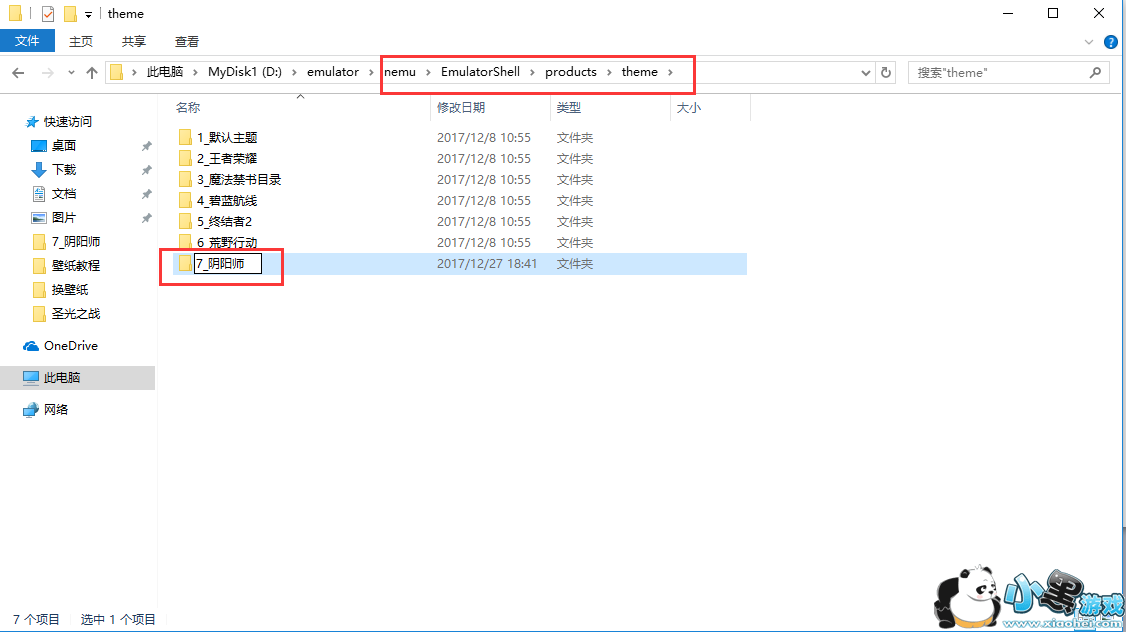Open 7_阴阳师 in the navigation pane
The height and width of the screenshot is (632, 1126).
[x=75, y=242]
